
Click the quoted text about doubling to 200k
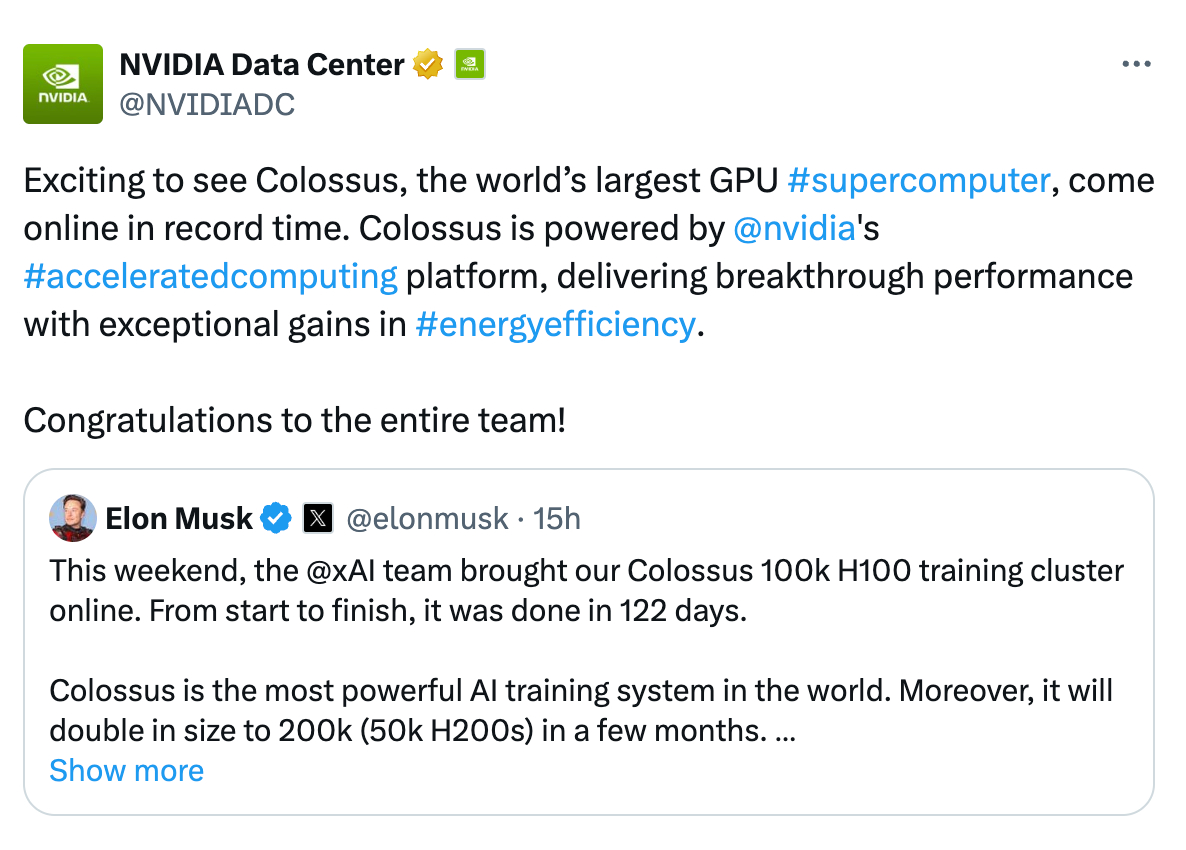[x=581, y=711]
